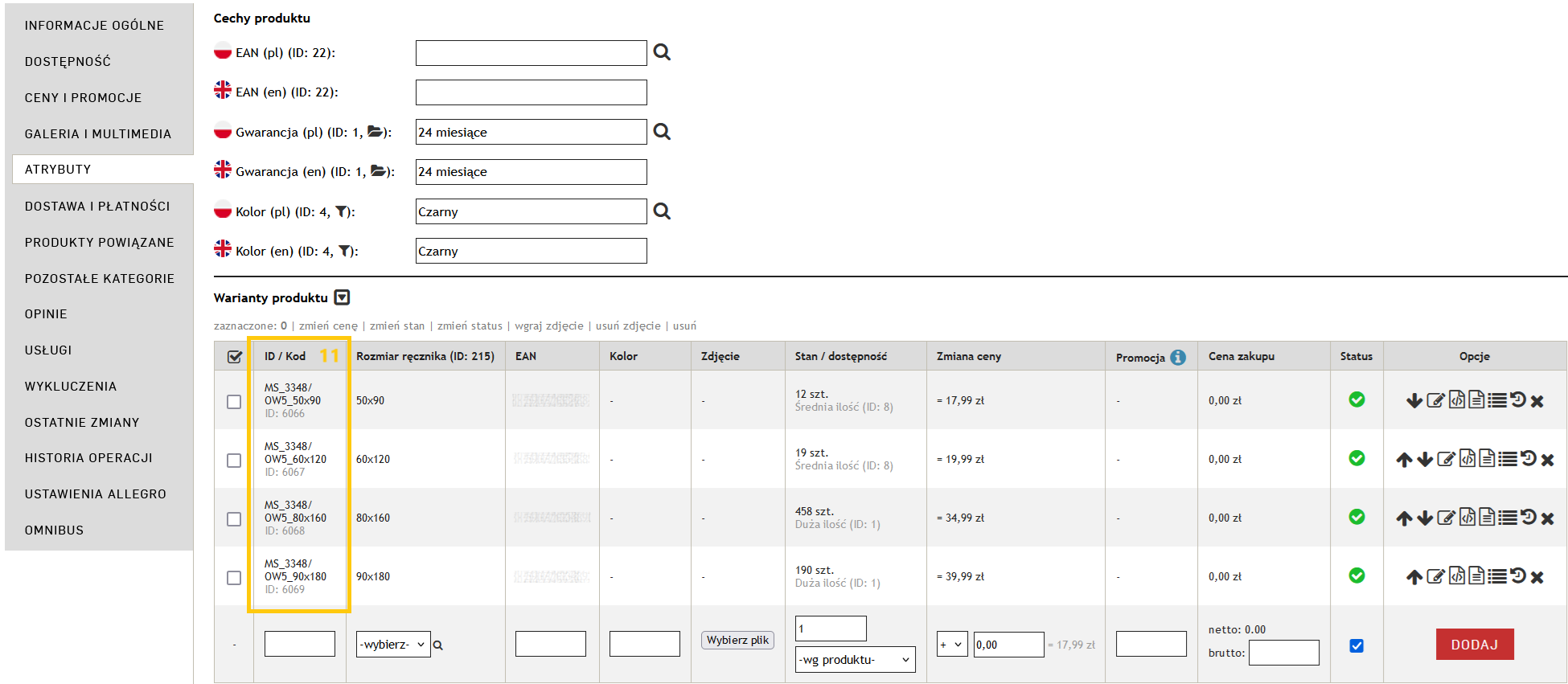Delete the 90x180 variant with X icon
Viewport: 1568px width, 684px height.
1537,577
